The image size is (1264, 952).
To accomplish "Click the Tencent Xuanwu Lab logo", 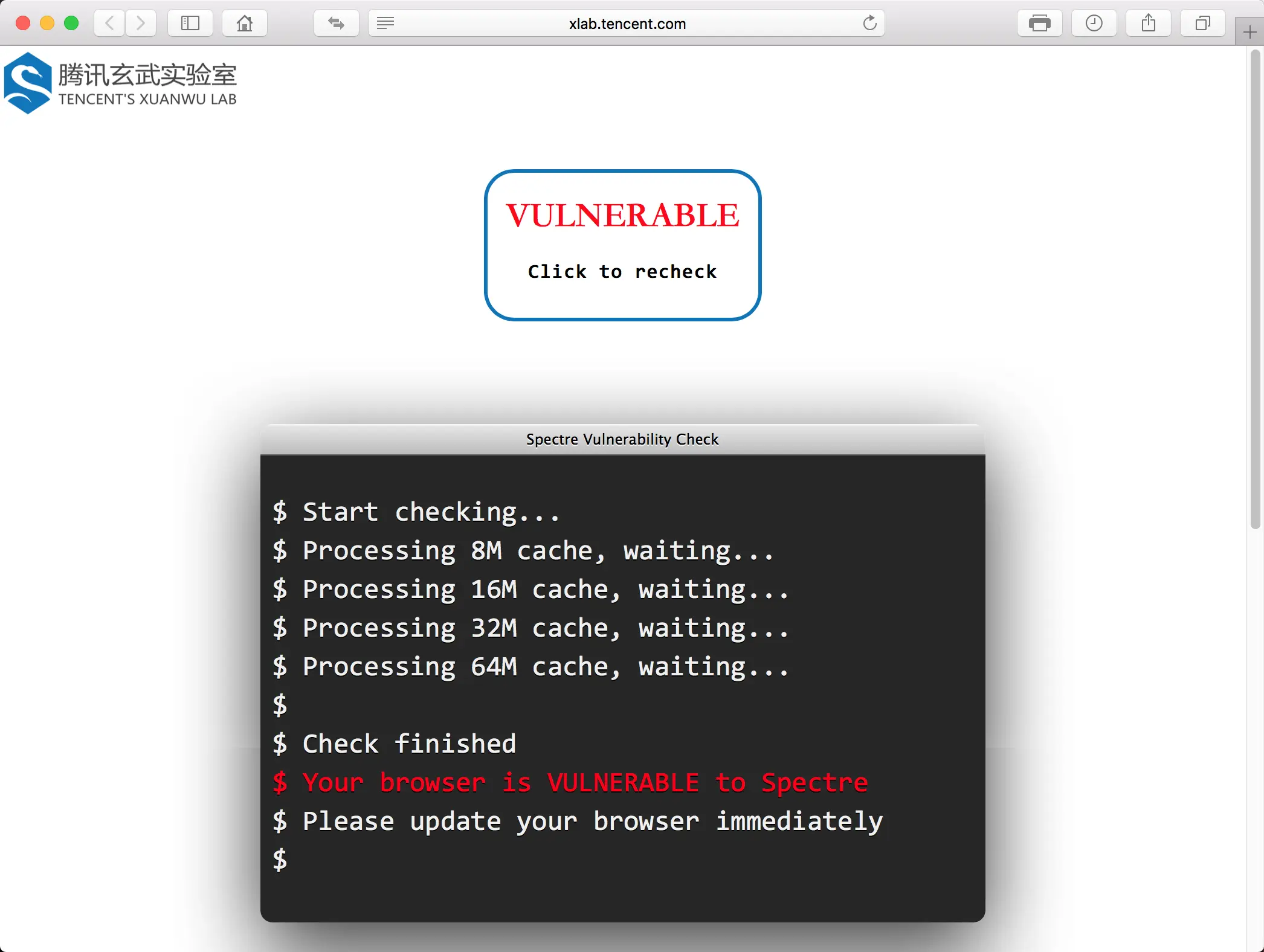I will tap(120, 83).
